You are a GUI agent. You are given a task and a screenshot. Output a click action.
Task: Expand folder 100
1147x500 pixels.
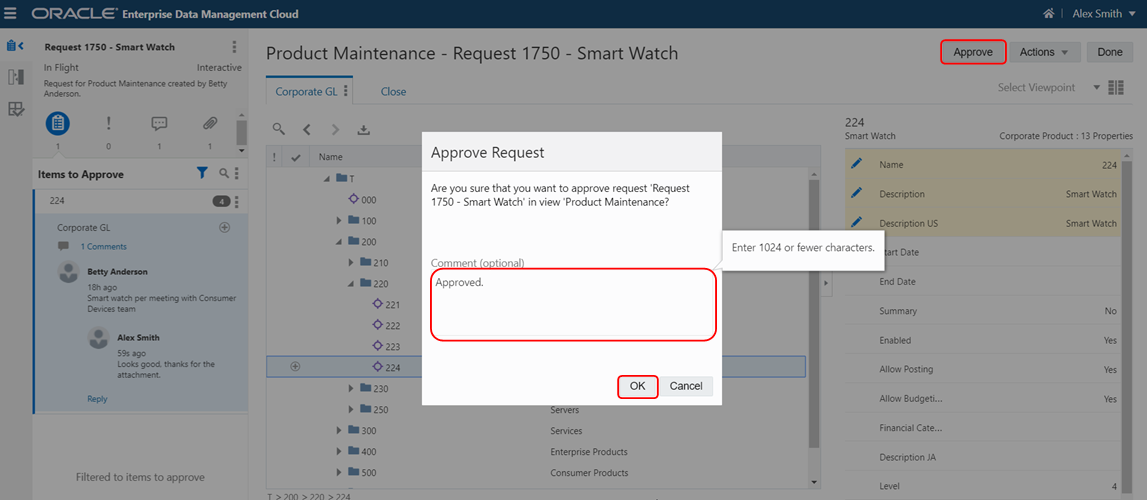coord(339,221)
